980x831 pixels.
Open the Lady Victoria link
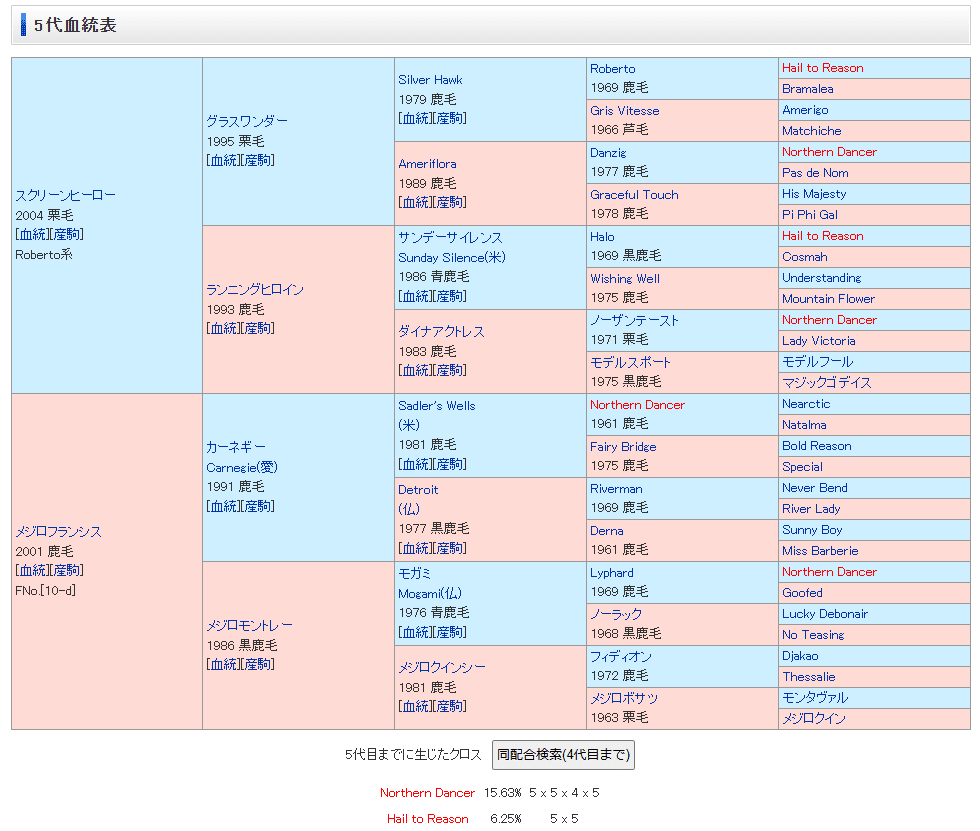coord(818,341)
